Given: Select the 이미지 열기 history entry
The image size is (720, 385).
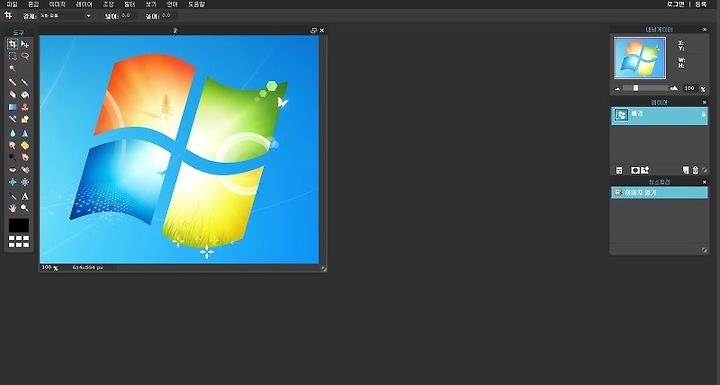Looking at the screenshot, I should [x=659, y=192].
